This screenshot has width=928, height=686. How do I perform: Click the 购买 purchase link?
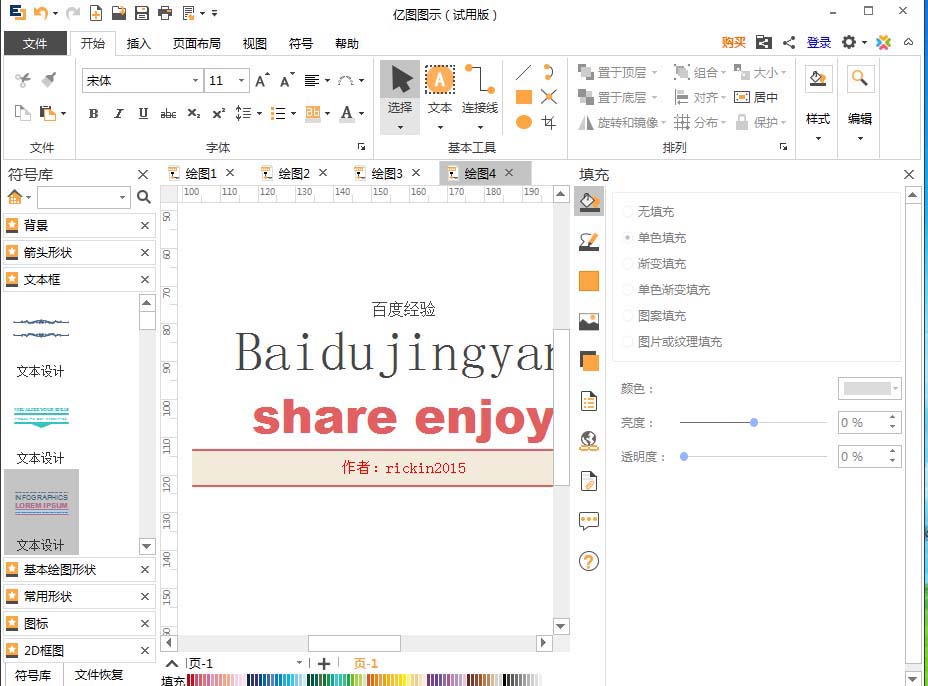coord(733,43)
